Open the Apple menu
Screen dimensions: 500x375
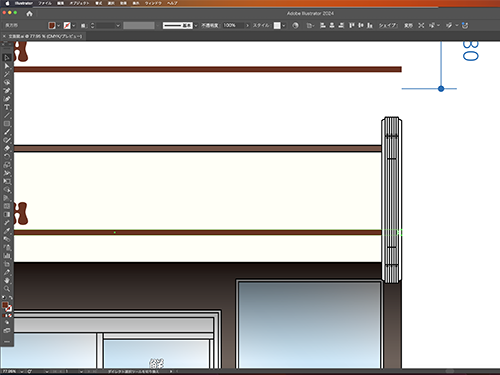7,3
